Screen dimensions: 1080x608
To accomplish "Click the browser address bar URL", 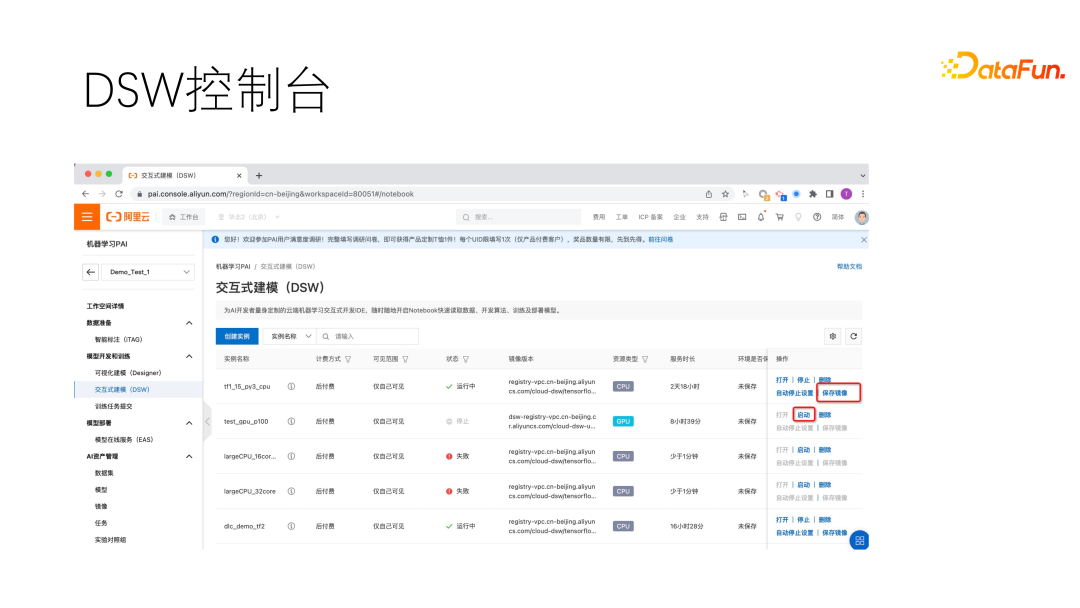I will pyautogui.click(x=280, y=194).
